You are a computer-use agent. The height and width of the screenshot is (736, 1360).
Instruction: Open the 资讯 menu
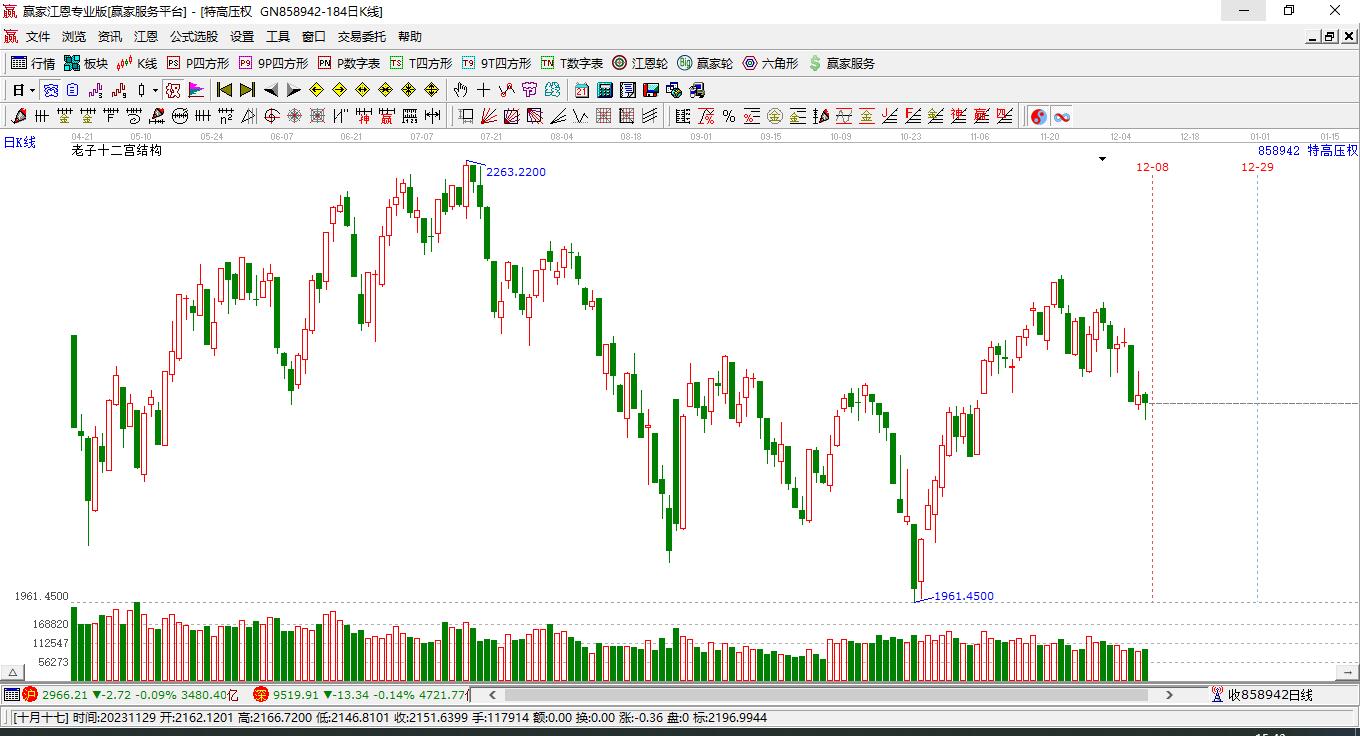(110, 37)
